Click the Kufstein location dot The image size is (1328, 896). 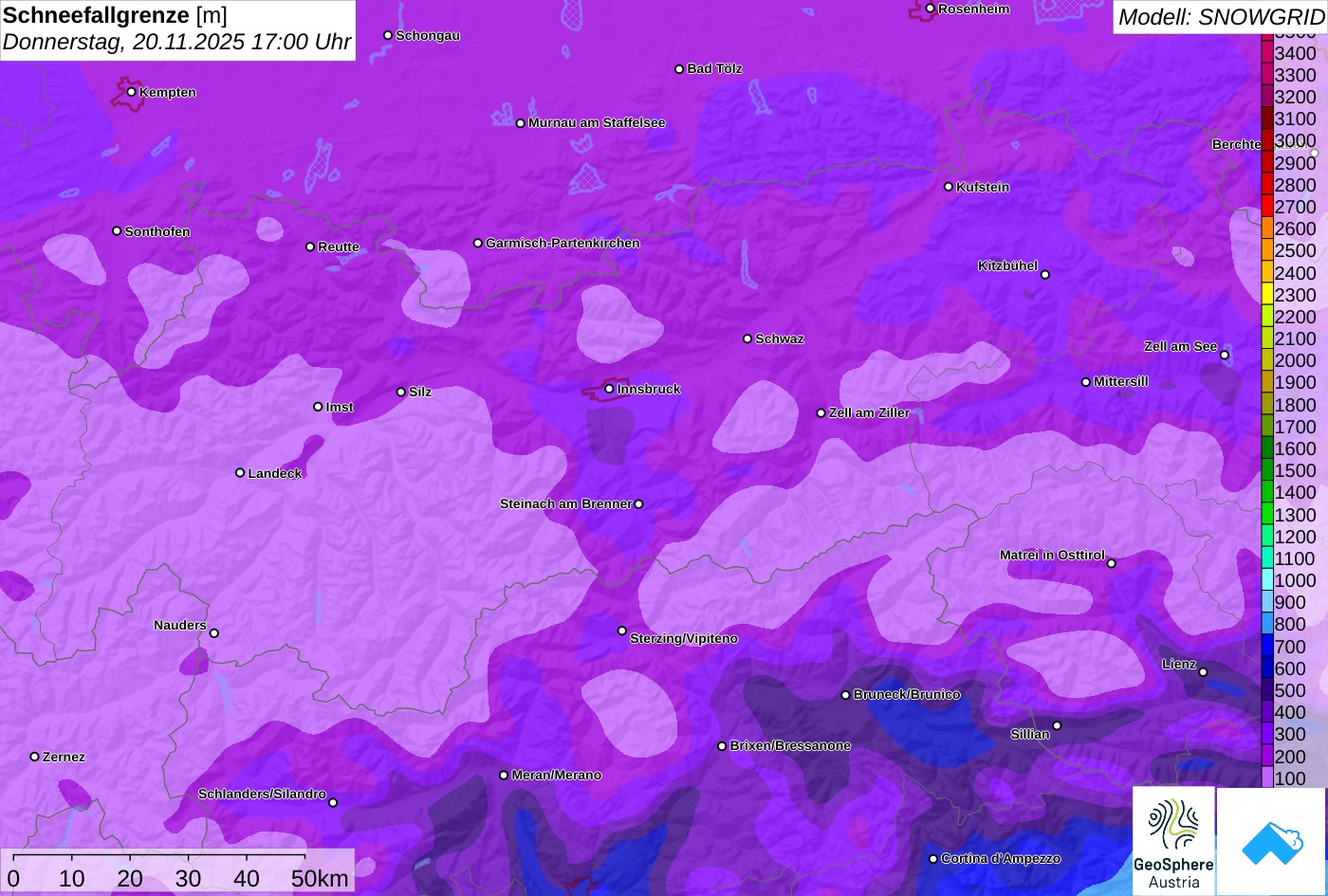point(948,187)
